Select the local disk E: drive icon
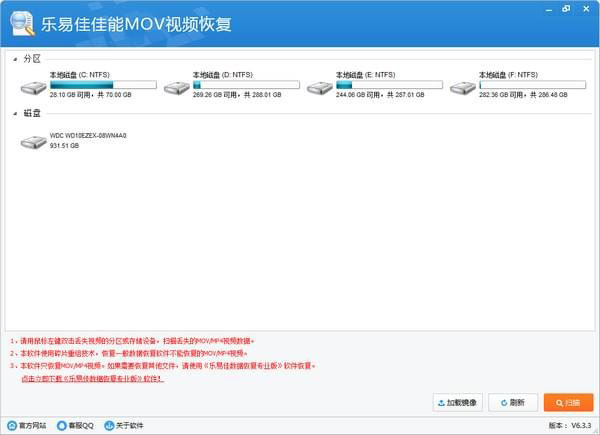Screen dimensions: 600x435 [320, 88]
